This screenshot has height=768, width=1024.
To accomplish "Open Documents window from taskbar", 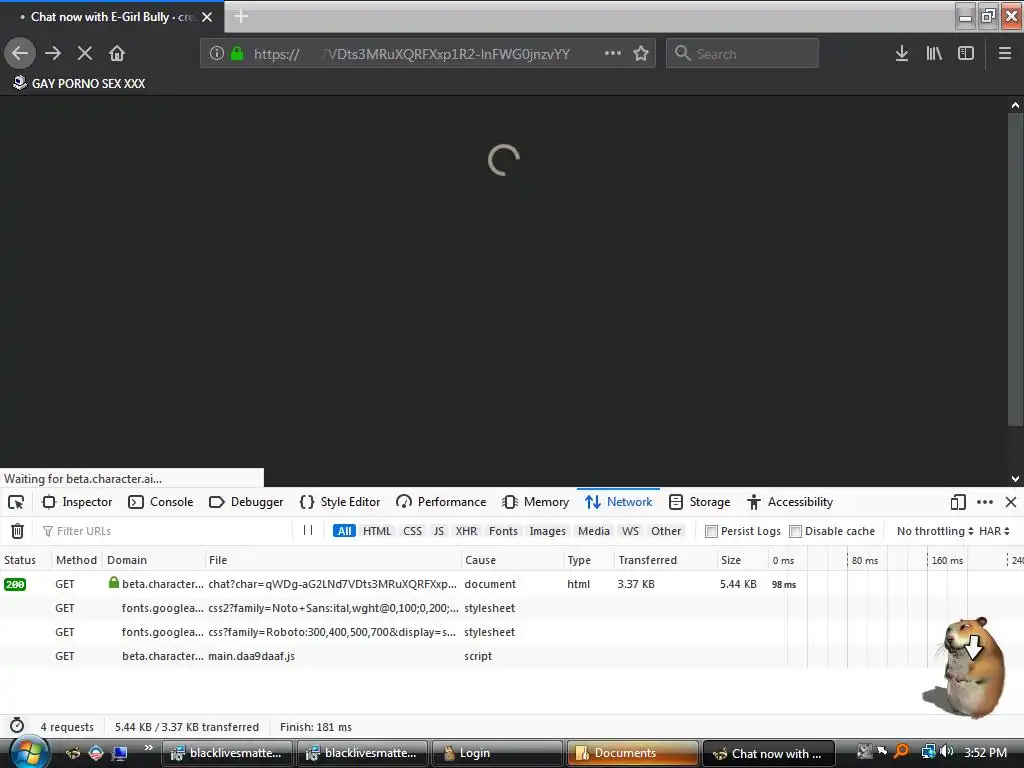I will click(633, 753).
